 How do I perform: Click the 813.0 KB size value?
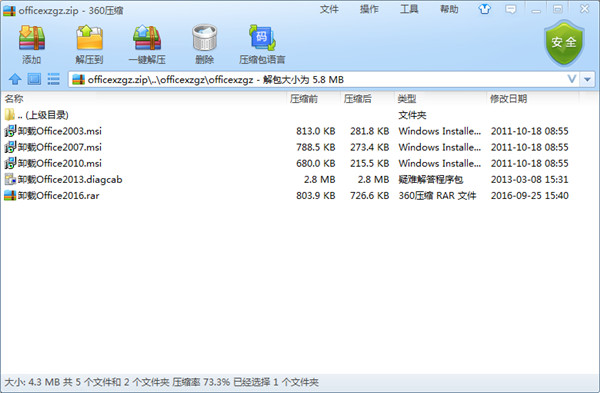pos(316,131)
